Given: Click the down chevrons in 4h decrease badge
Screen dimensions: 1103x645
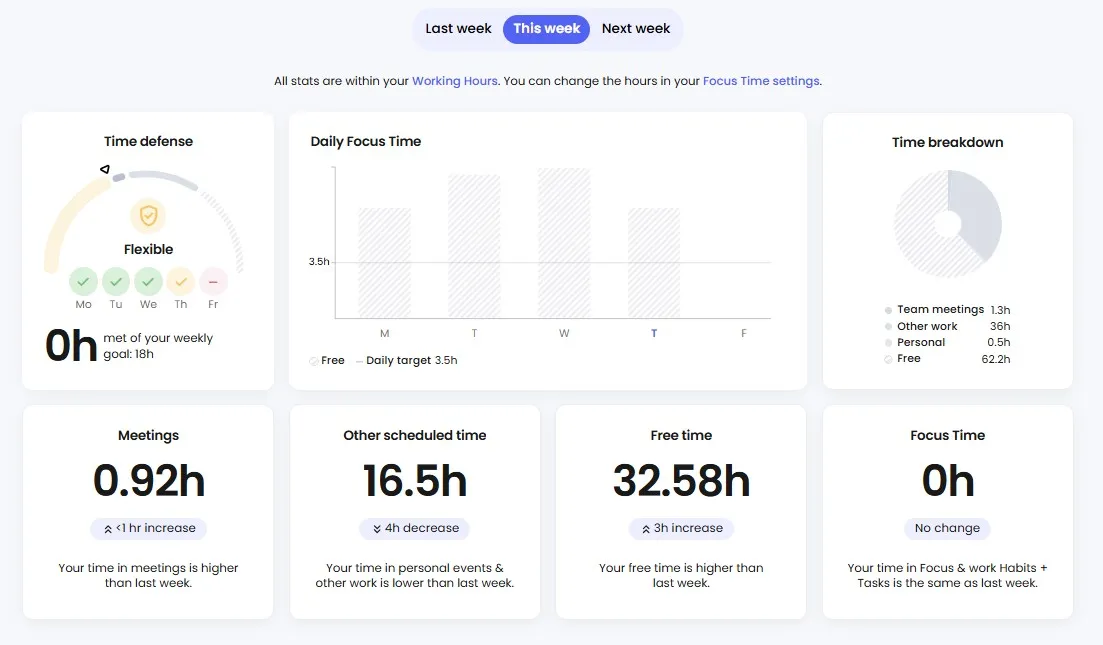Looking at the screenshot, I should (x=377, y=529).
